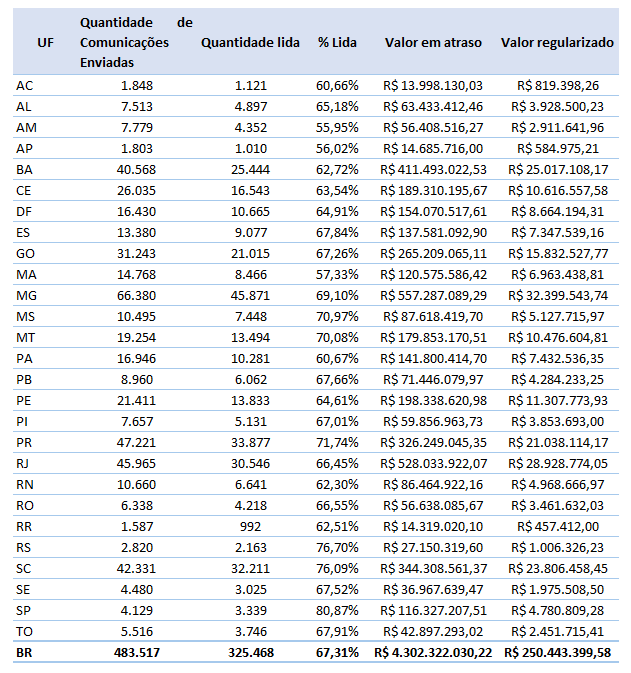Click the R$ 4.302.322.030,22 total cell
The height and width of the screenshot is (673, 631).
tap(432, 652)
